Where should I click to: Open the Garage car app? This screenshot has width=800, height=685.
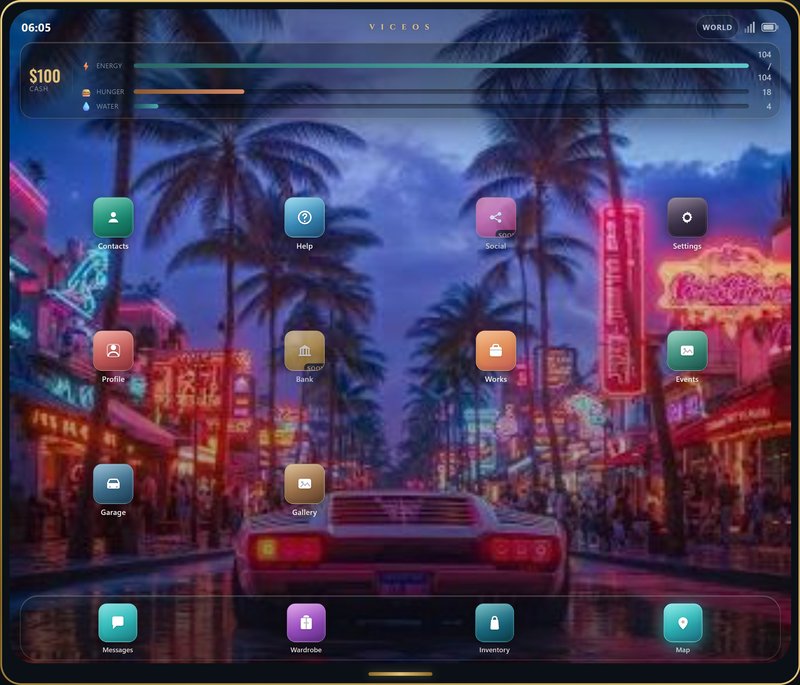coord(113,484)
